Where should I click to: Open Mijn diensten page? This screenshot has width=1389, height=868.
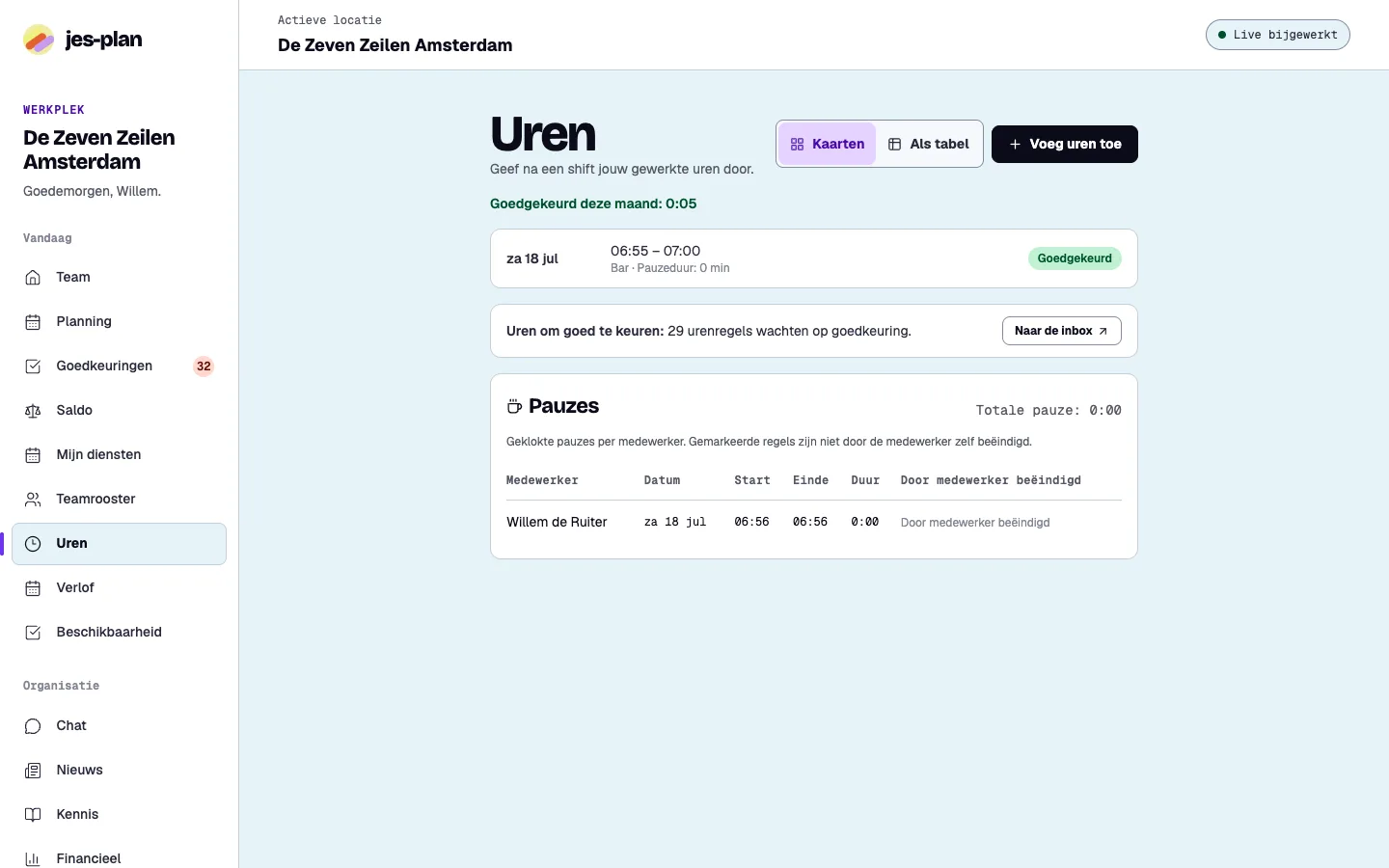[119, 455]
